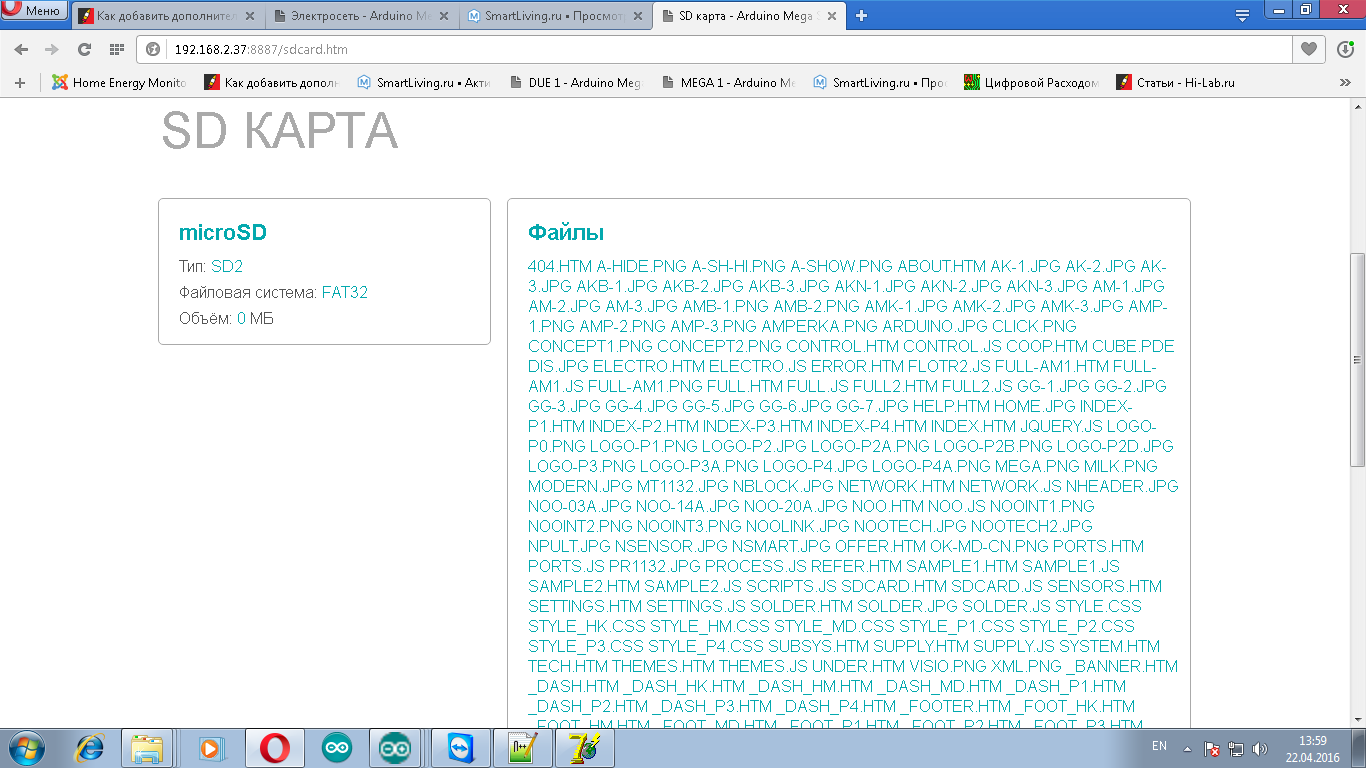1366x768 pixels.
Task: Select the SD карта - Arduino Mega tab
Action: 750,16
